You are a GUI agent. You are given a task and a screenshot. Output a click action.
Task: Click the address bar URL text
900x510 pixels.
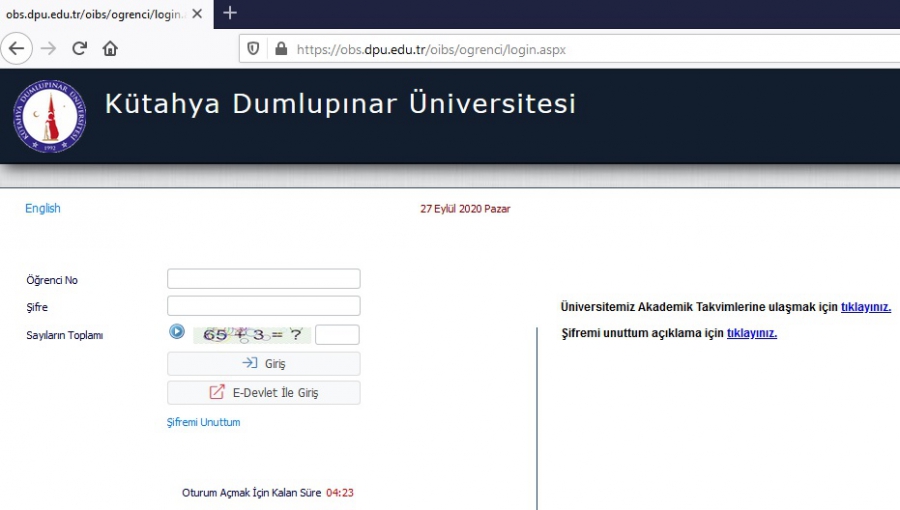click(x=431, y=49)
